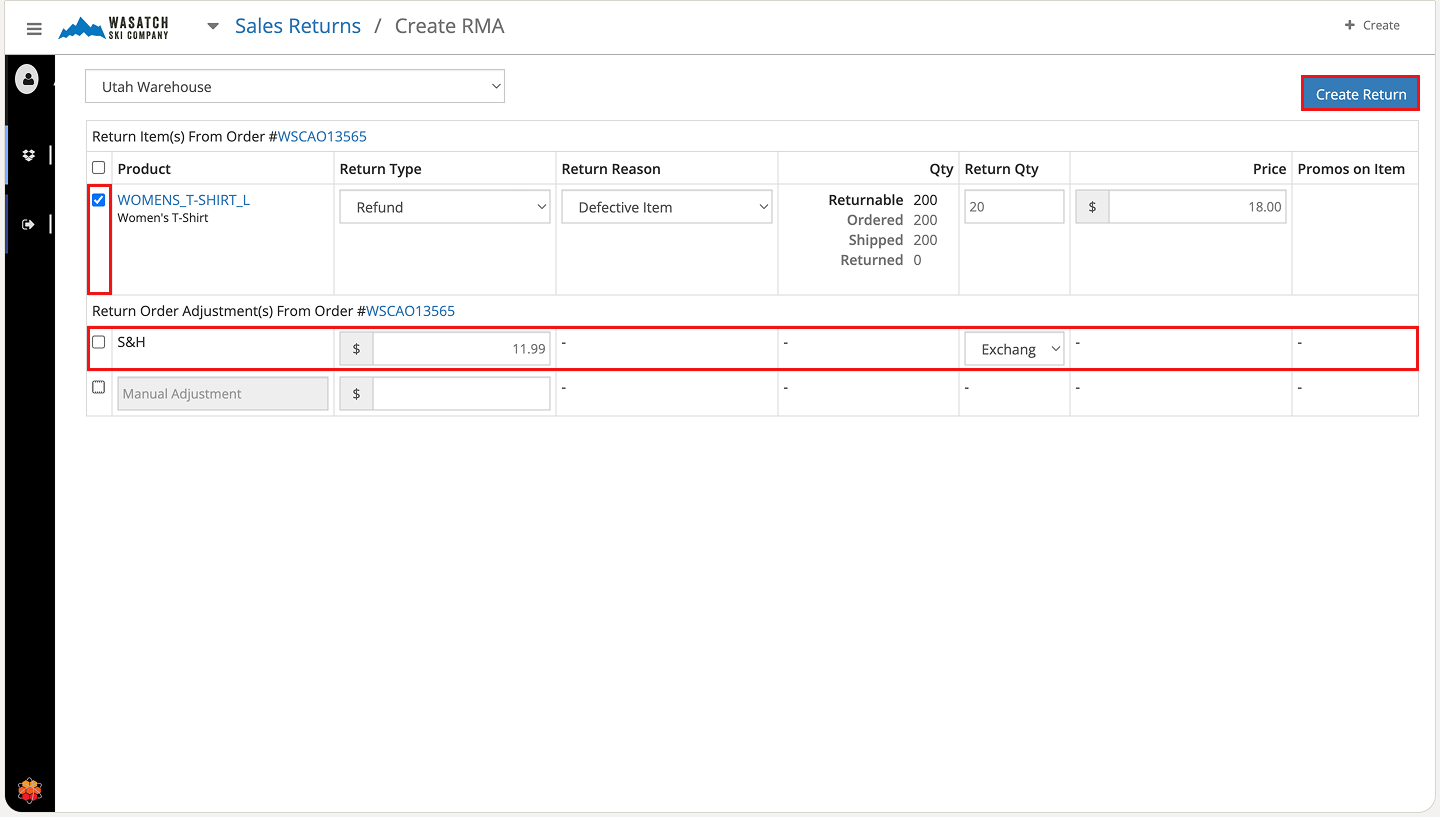The image size is (1440, 817).
Task: Open the hamburger navigation menu
Action: [34, 29]
